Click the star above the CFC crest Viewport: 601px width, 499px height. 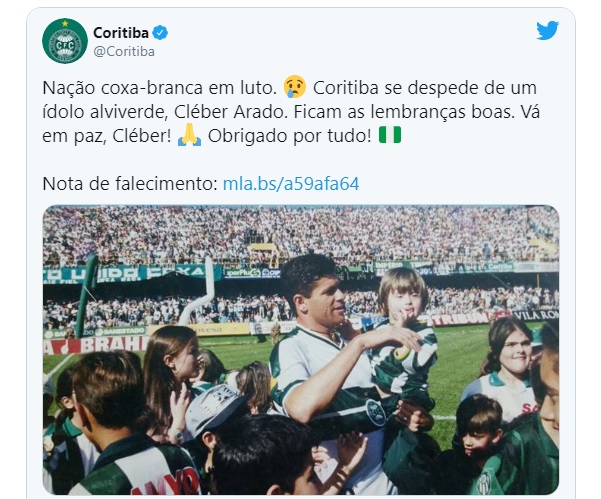pos(65,24)
